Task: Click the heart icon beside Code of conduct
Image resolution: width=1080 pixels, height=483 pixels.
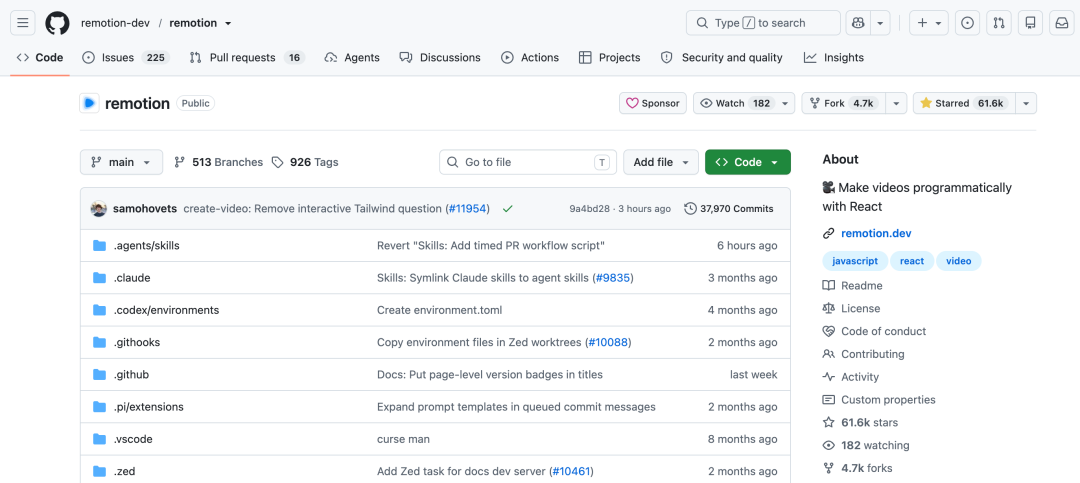Action: point(829,331)
